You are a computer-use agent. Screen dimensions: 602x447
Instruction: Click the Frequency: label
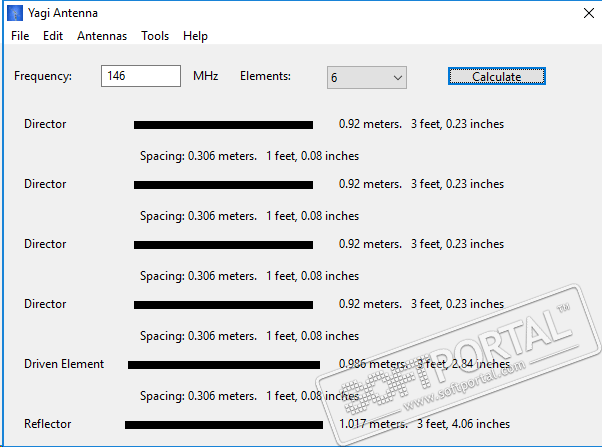pos(43,76)
